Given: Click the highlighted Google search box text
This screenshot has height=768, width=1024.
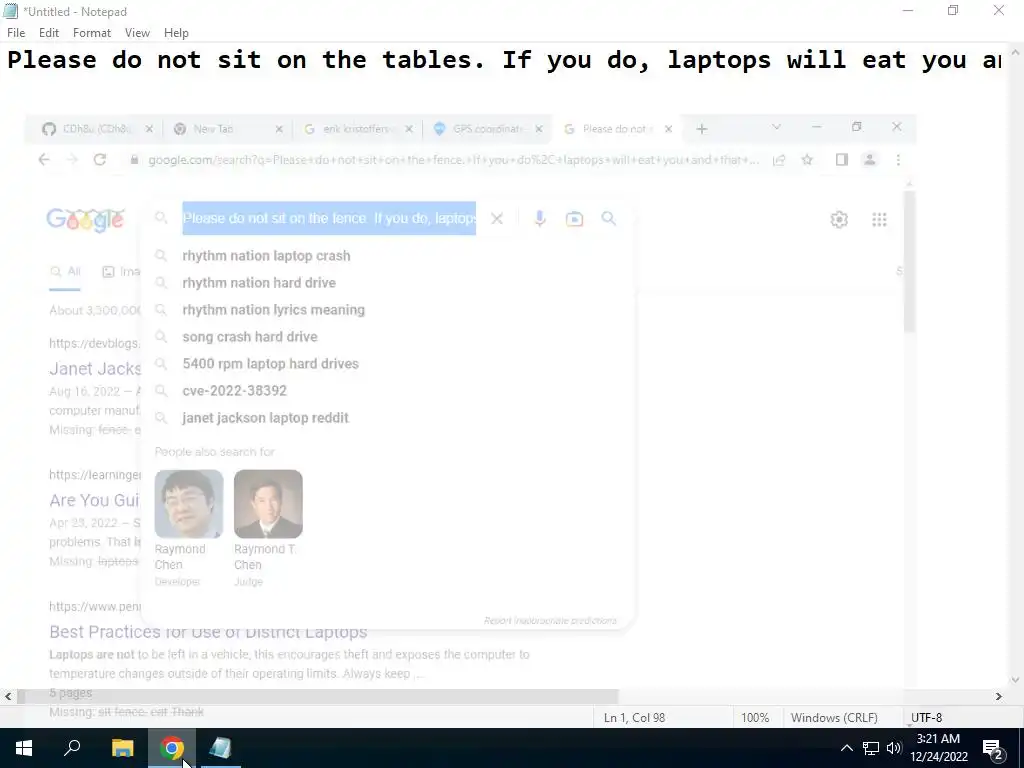Looking at the screenshot, I should (x=329, y=218).
